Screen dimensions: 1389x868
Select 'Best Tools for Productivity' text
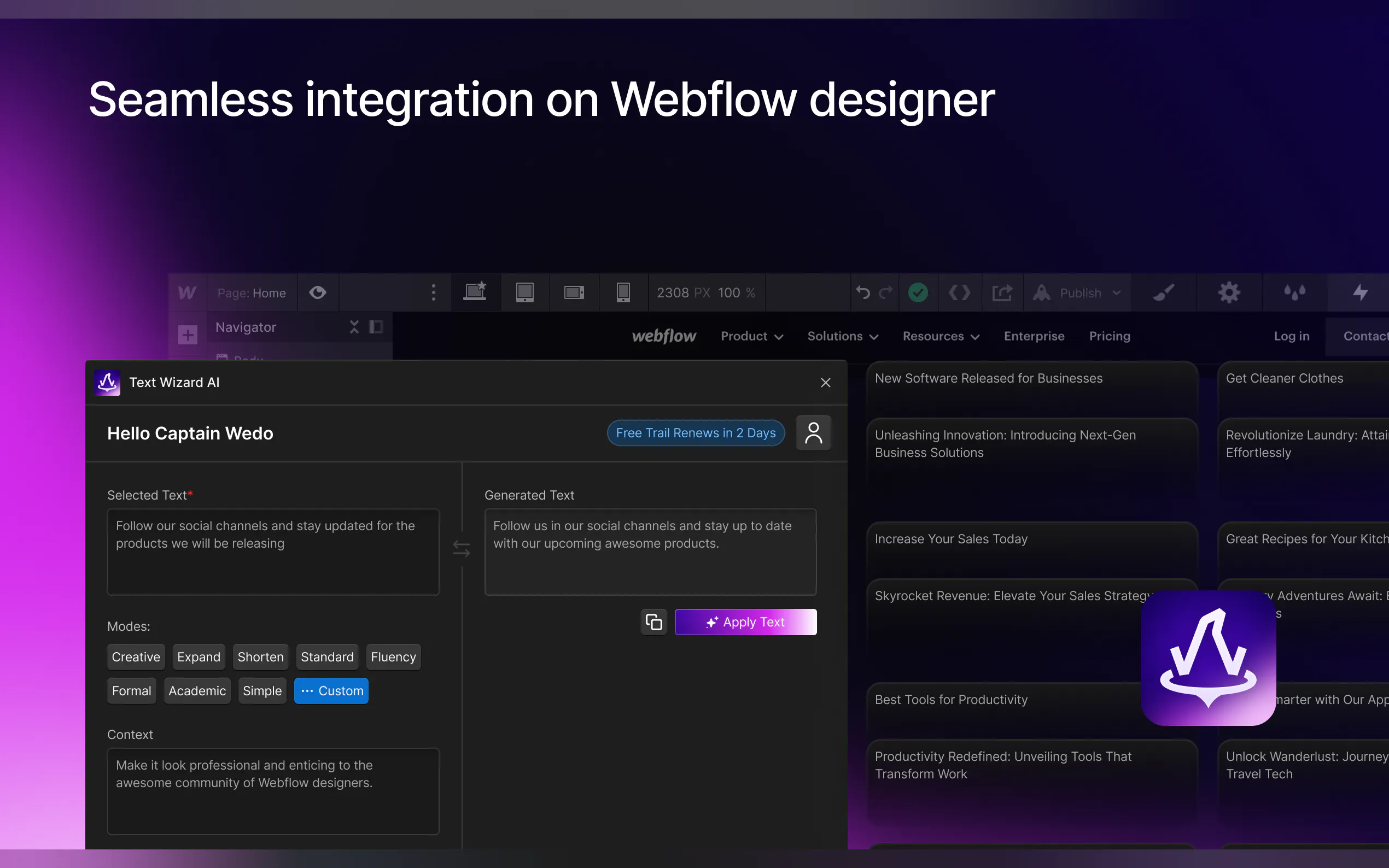[x=951, y=700]
